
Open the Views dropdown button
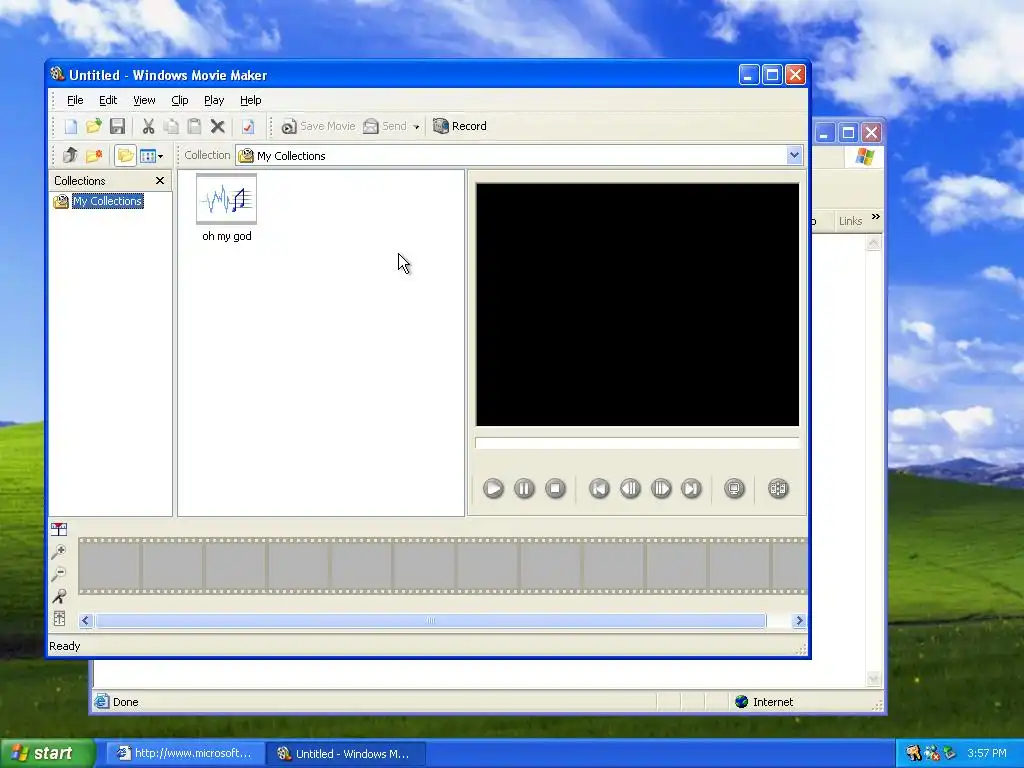(x=152, y=155)
